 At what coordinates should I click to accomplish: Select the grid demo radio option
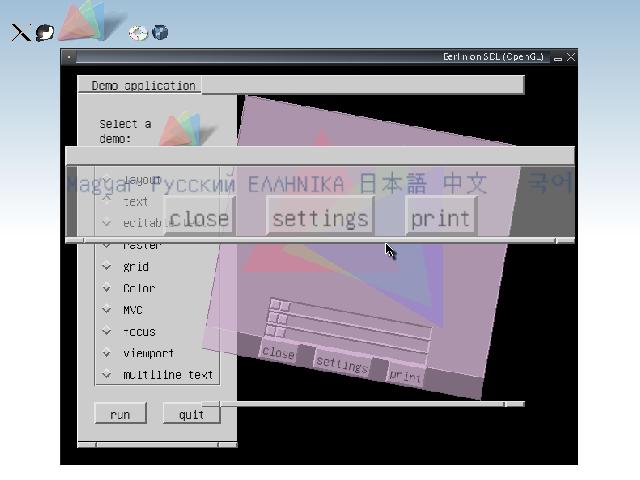click(107, 267)
